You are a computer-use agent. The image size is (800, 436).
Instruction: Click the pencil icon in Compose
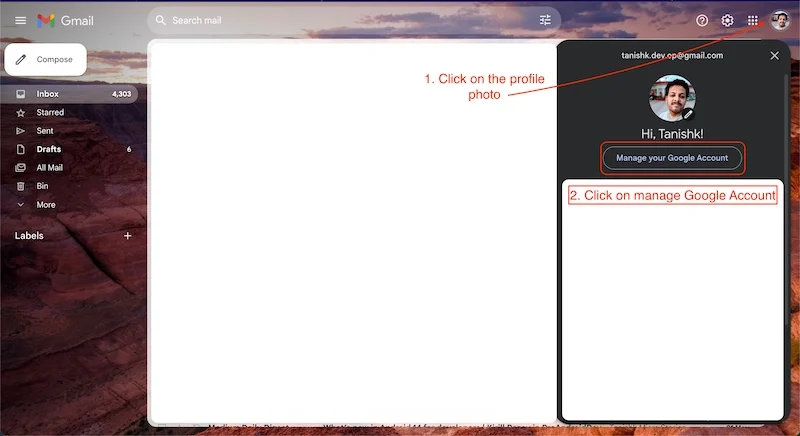(x=21, y=60)
